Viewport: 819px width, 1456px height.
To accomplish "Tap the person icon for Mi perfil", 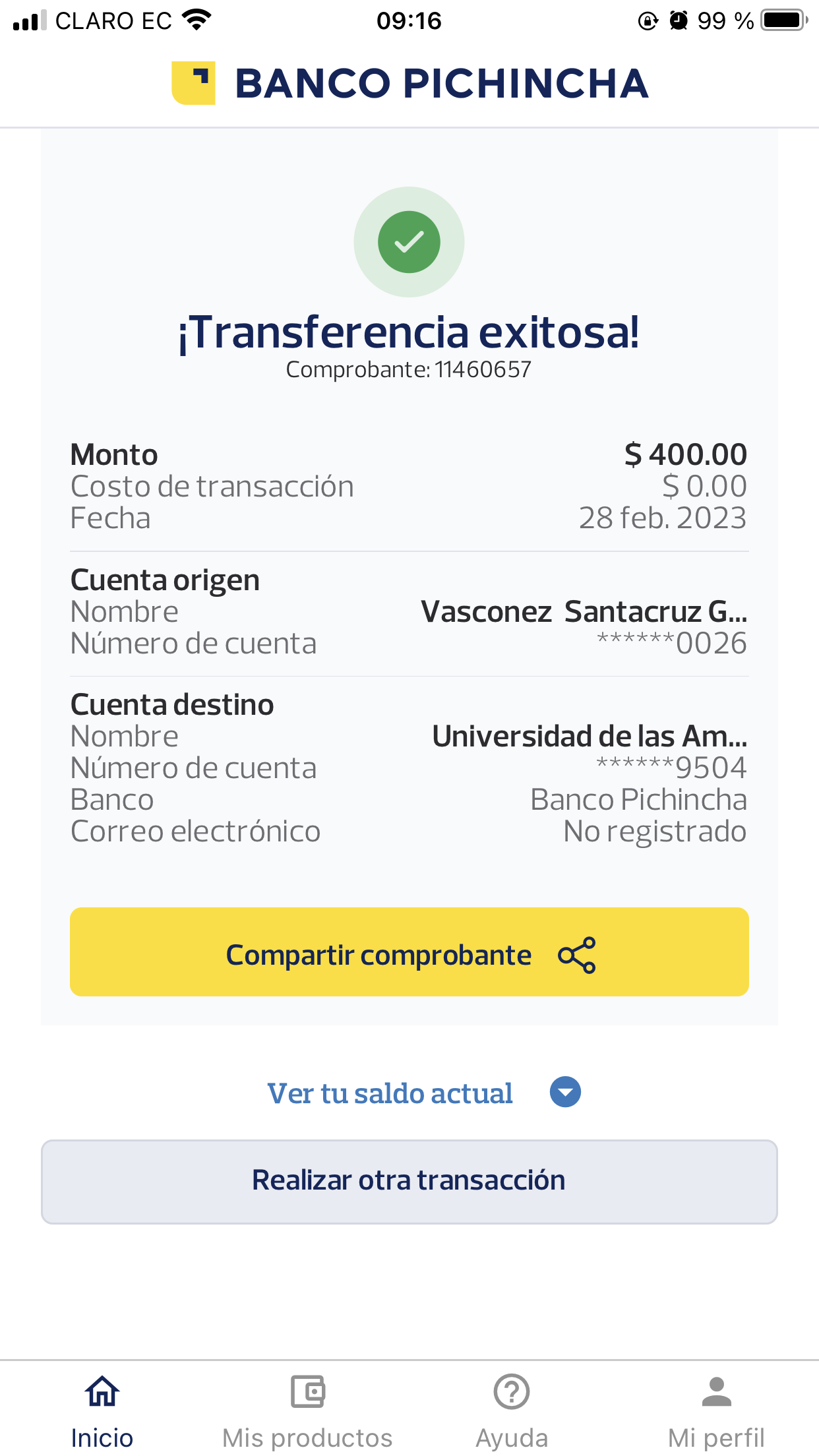I will click(x=716, y=1391).
